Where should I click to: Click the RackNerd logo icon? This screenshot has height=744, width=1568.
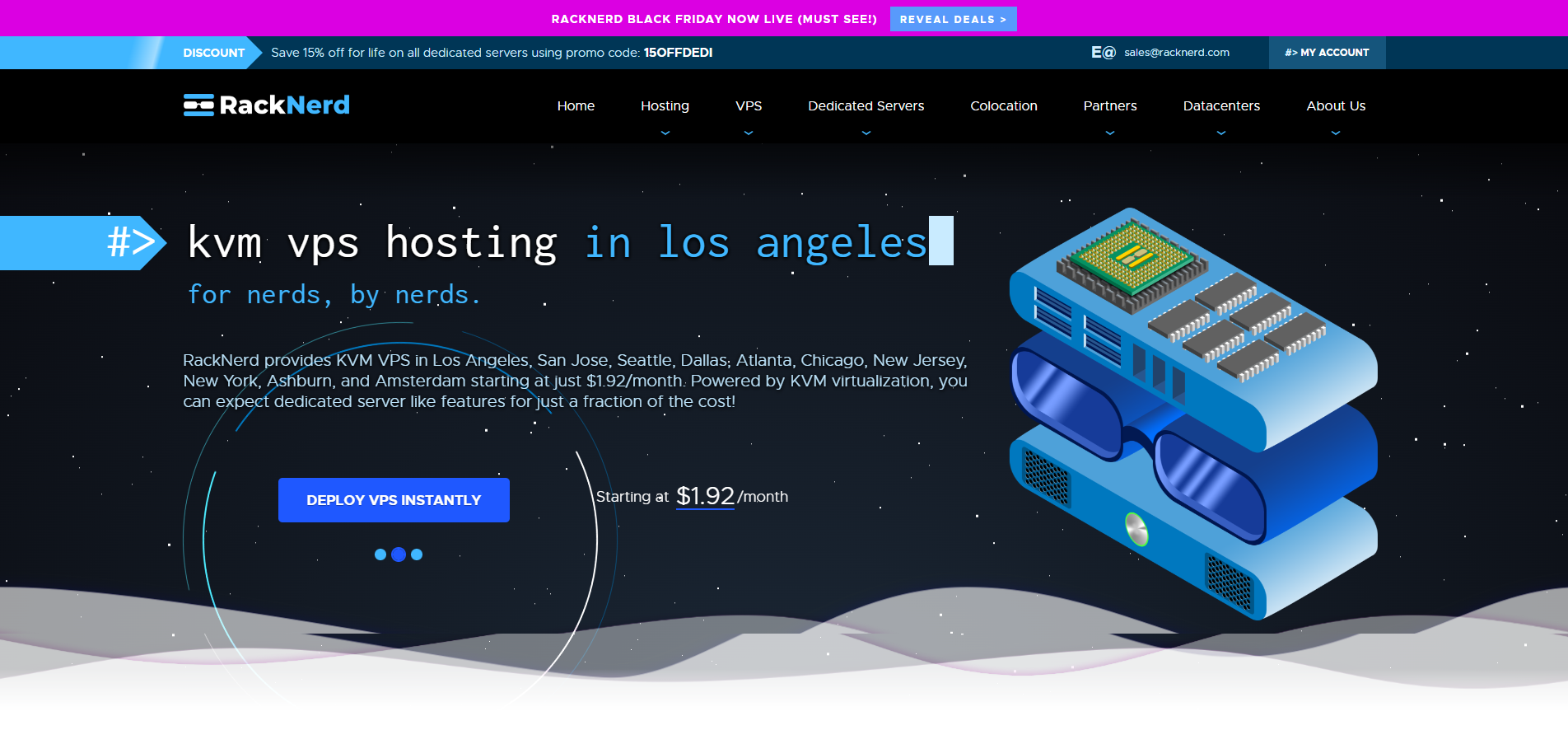click(198, 105)
